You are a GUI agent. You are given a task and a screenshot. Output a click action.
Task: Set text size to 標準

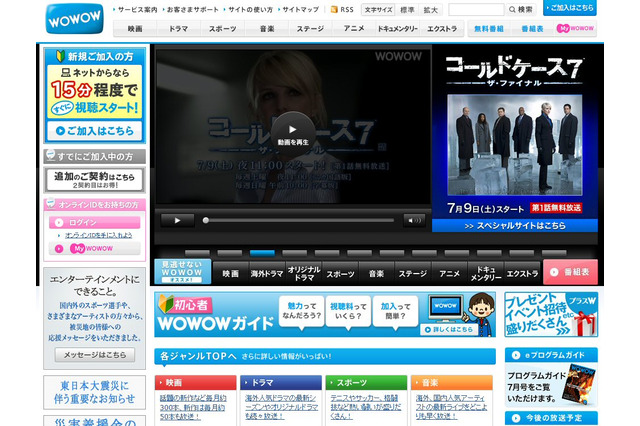pos(407,9)
